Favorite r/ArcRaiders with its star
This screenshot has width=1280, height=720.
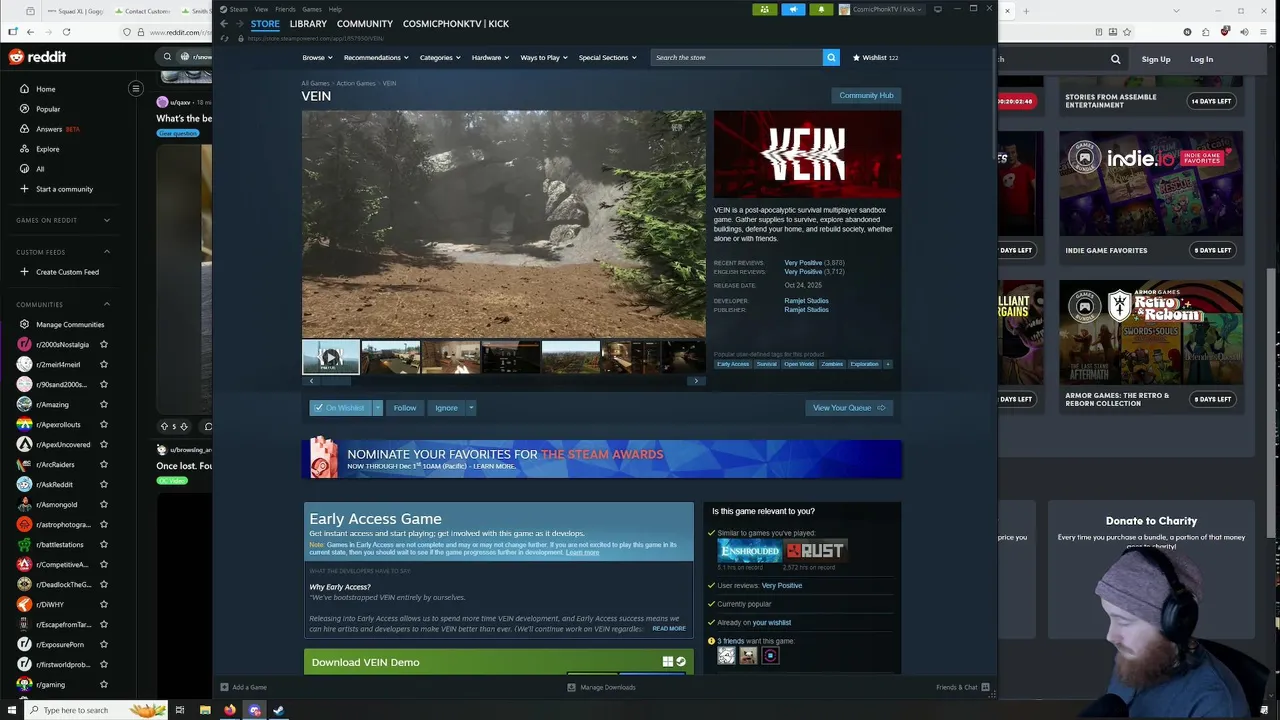click(104, 464)
